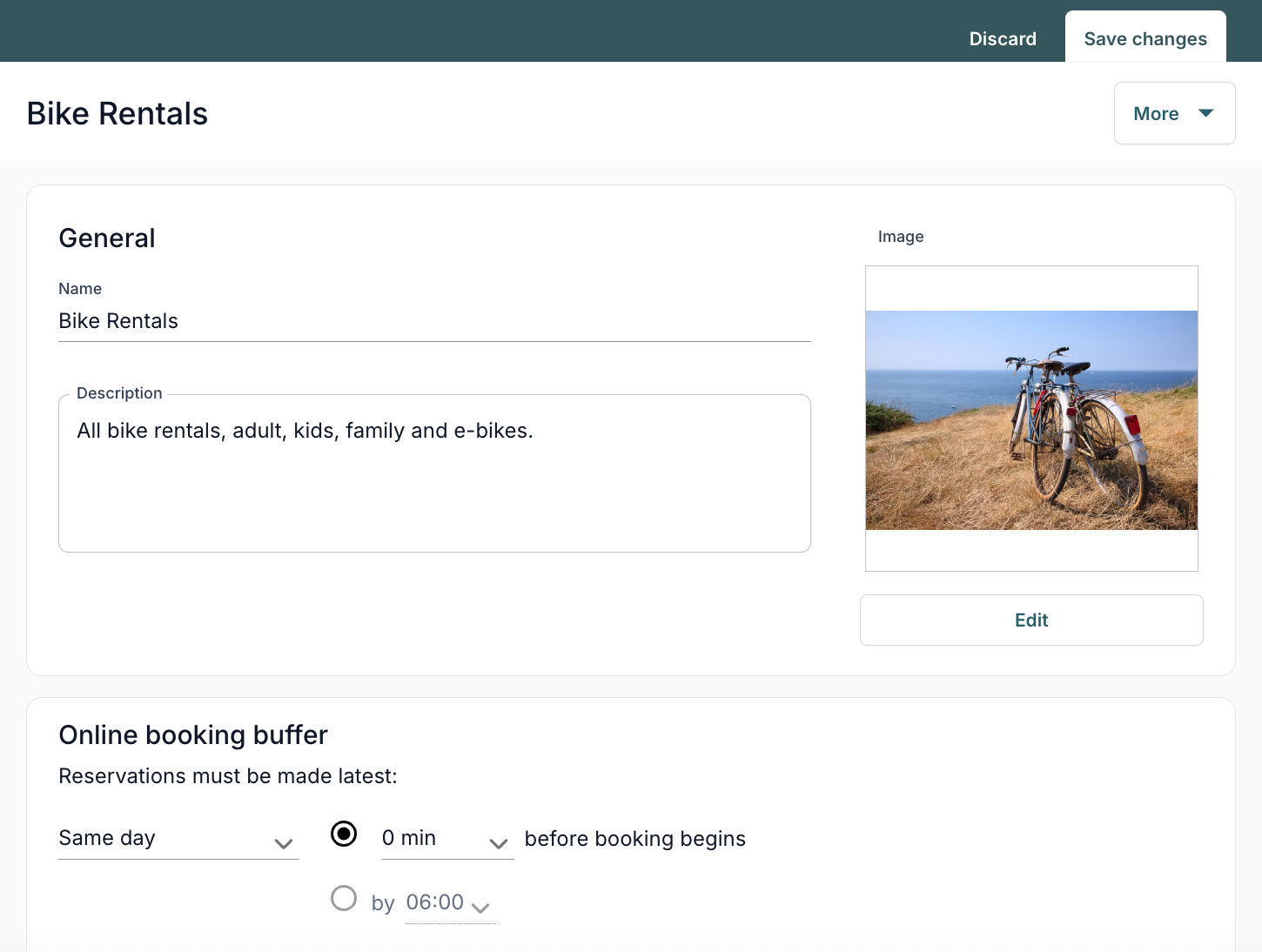Click the Image label above the photo
1262x952 pixels.
click(x=901, y=237)
